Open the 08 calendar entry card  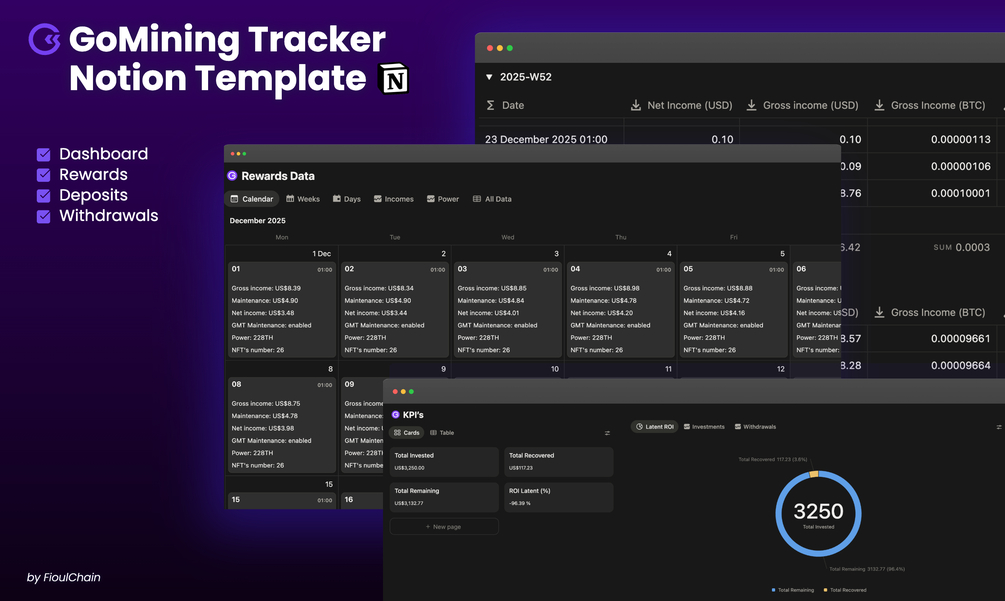pos(281,425)
